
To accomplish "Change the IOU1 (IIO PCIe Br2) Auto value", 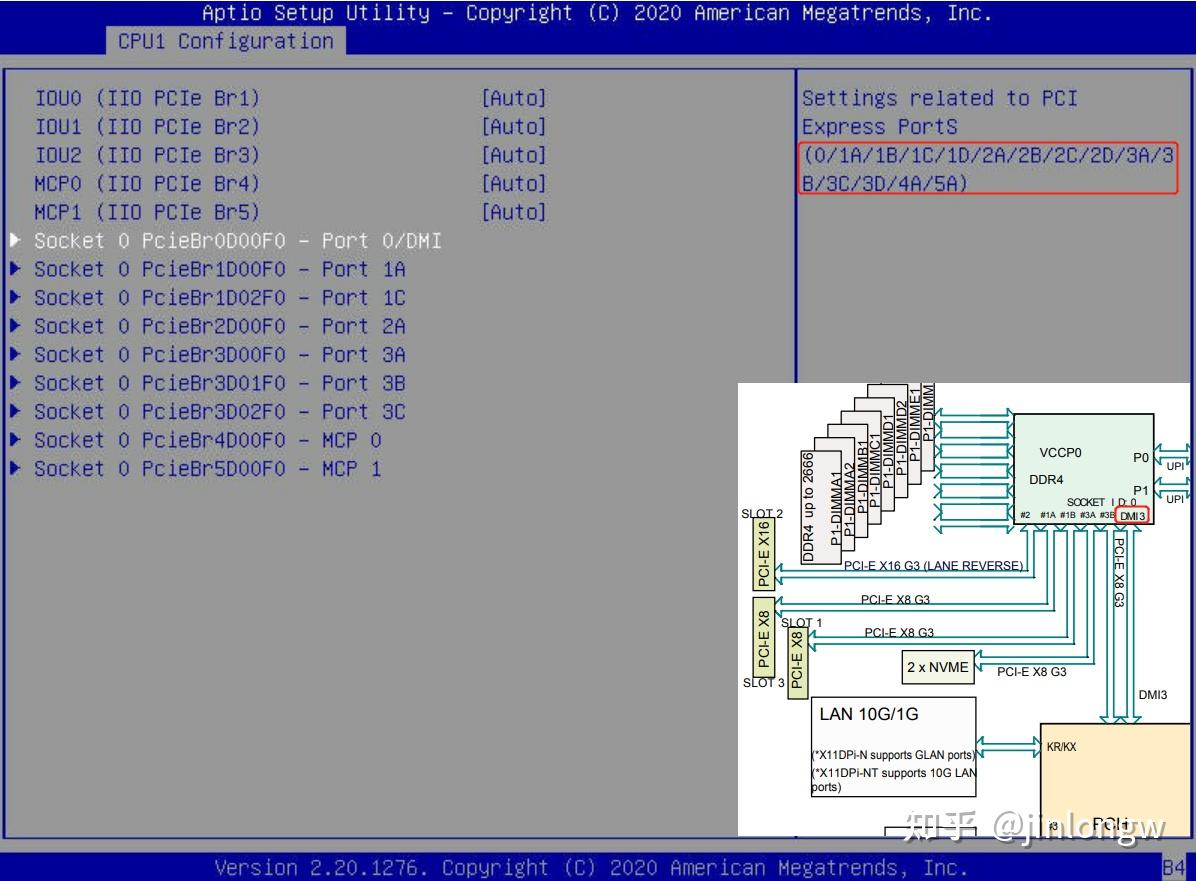I will tap(514, 127).
